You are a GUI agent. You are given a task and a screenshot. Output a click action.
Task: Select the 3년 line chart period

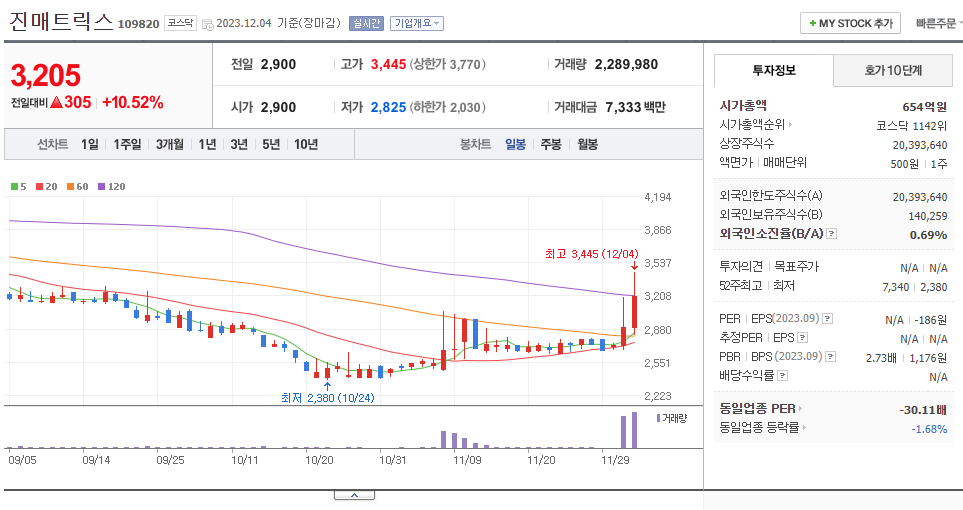coord(239,144)
